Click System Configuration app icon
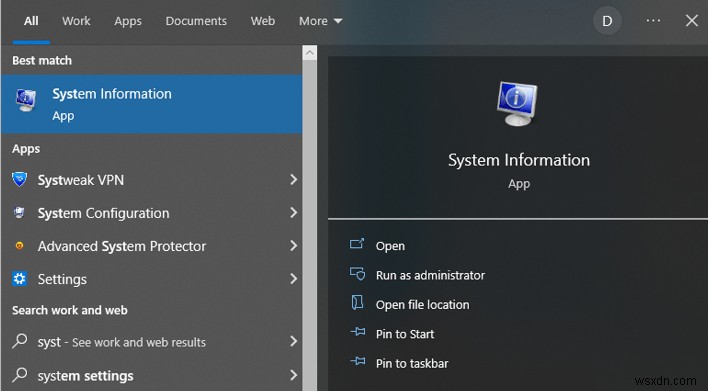Image resolution: width=708 pixels, height=391 pixels. (x=19, y=212)
